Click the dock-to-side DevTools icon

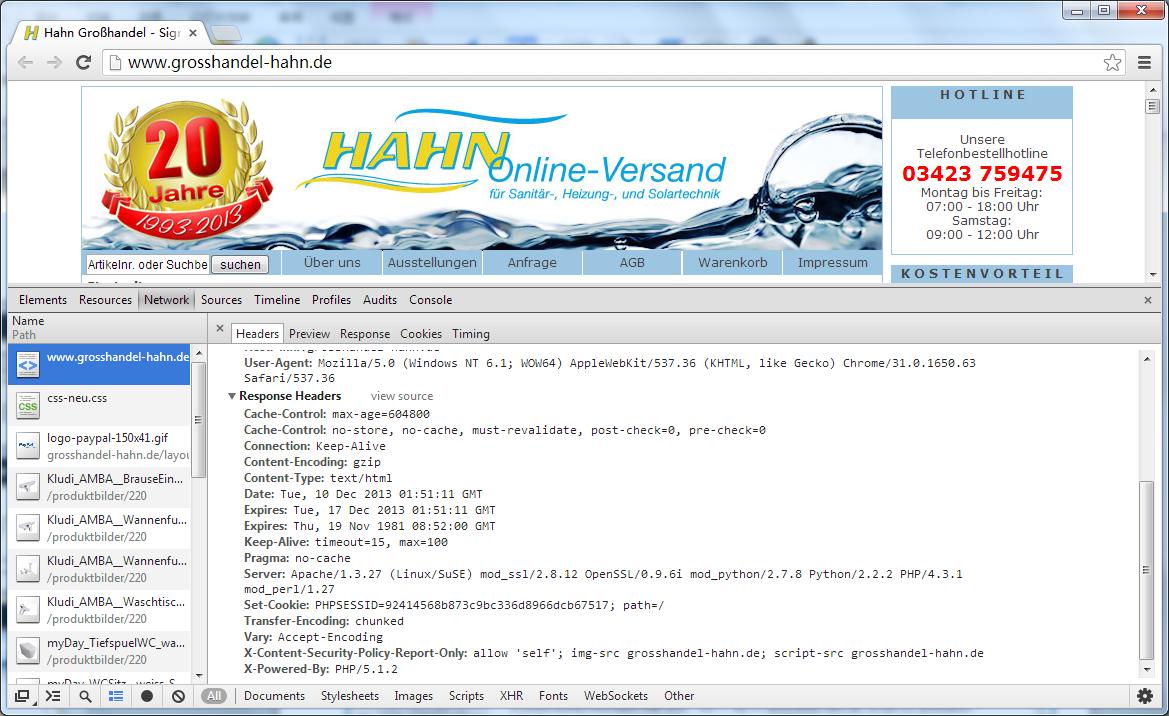[x=22, y=696]
